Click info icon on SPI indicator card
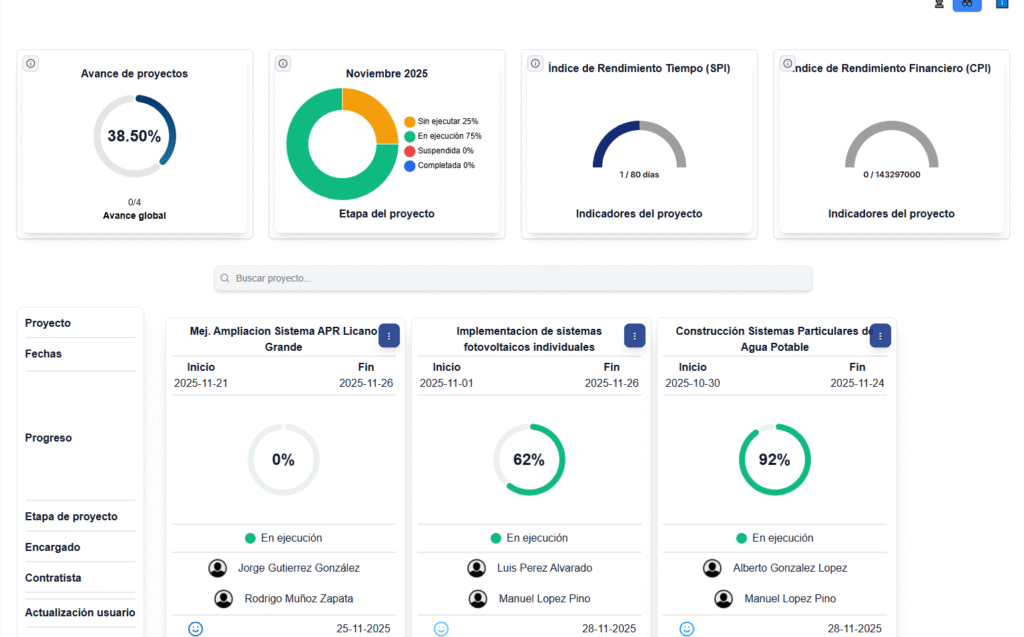Viewport: 1024px width, 637px height. click(535, 64)
